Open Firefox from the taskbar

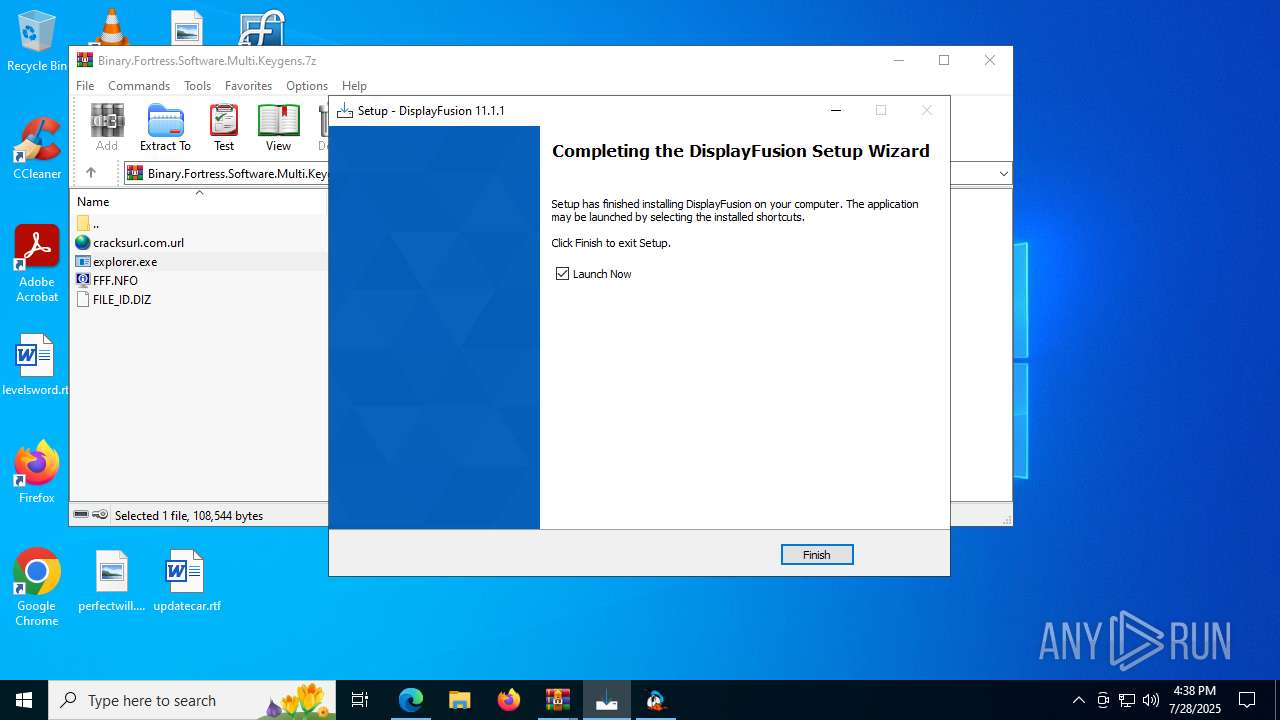pos(509,700)
